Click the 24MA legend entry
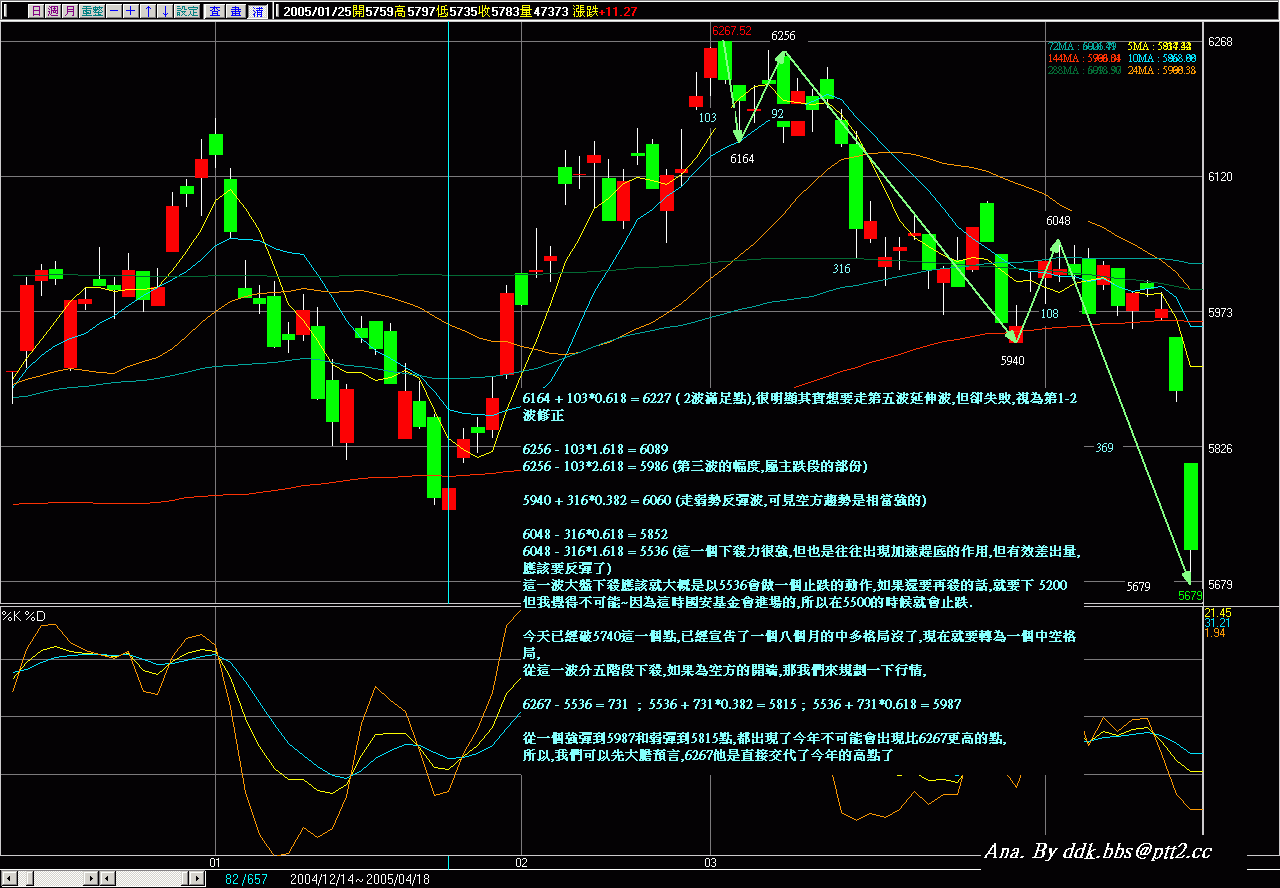 1161,70
